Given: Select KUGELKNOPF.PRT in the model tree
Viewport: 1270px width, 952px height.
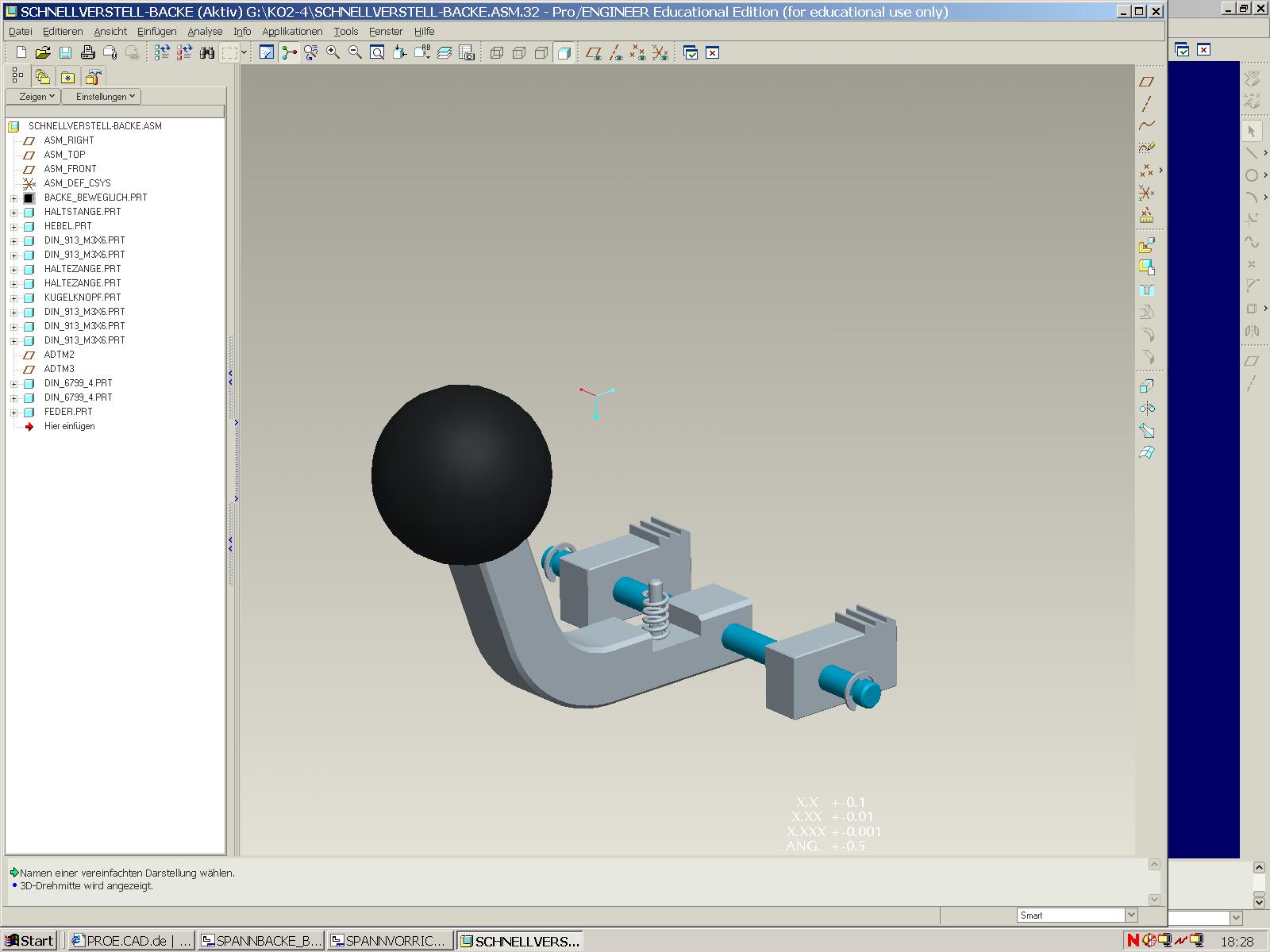Looking at the screenshot, I should 83,297.
